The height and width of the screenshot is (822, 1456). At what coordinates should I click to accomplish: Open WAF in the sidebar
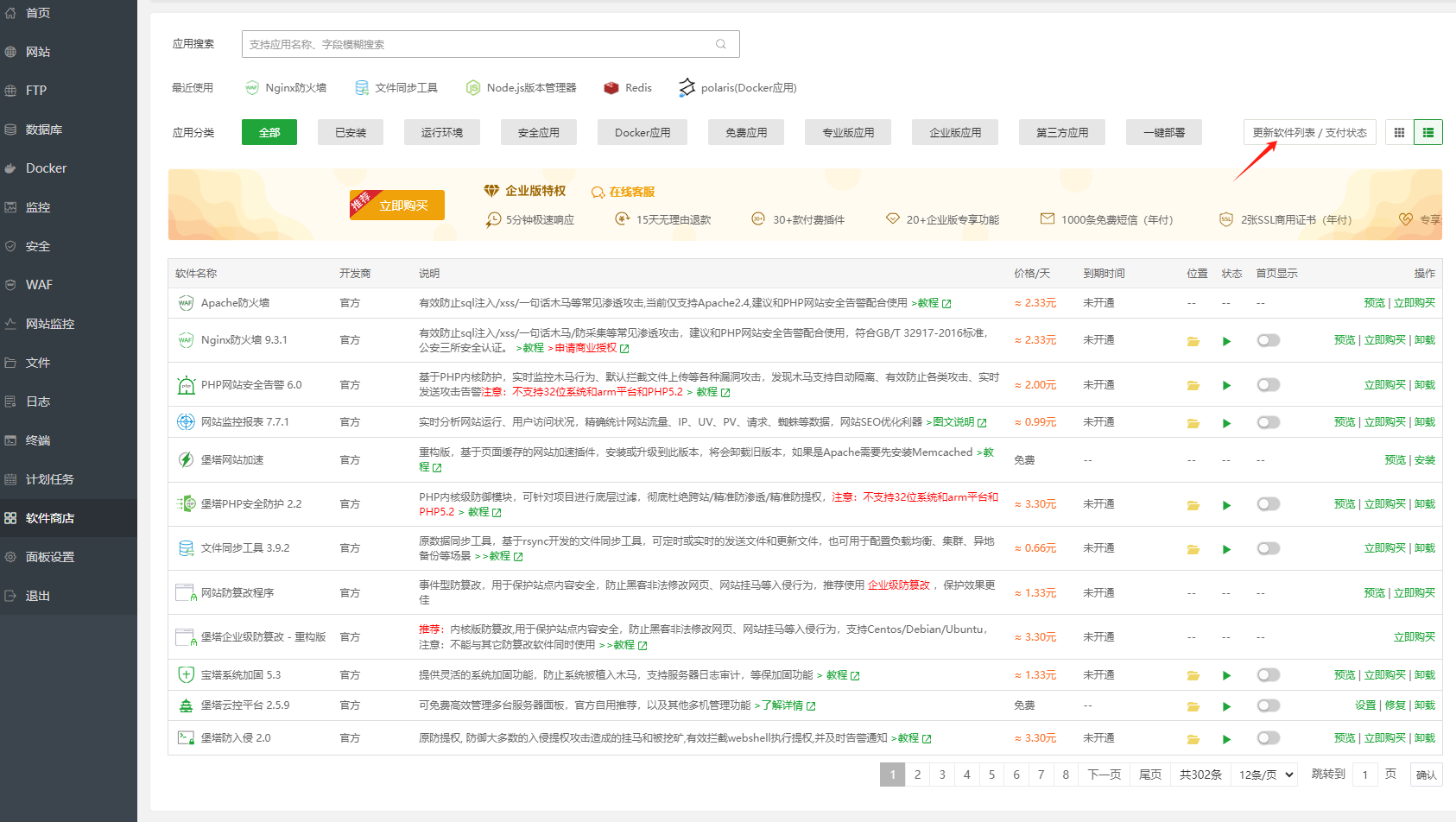point(68,285)
